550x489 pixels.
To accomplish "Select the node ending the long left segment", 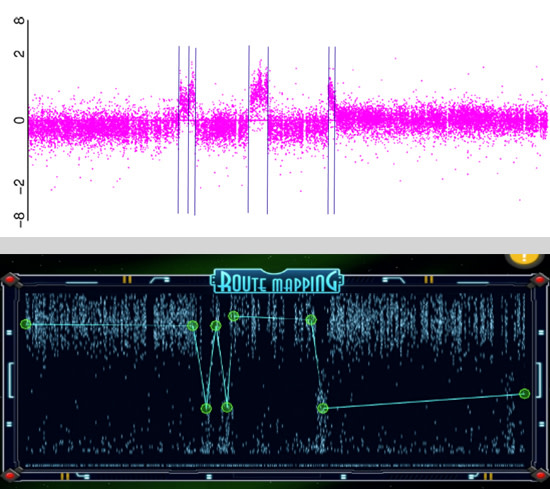I will tap(192, 326).
